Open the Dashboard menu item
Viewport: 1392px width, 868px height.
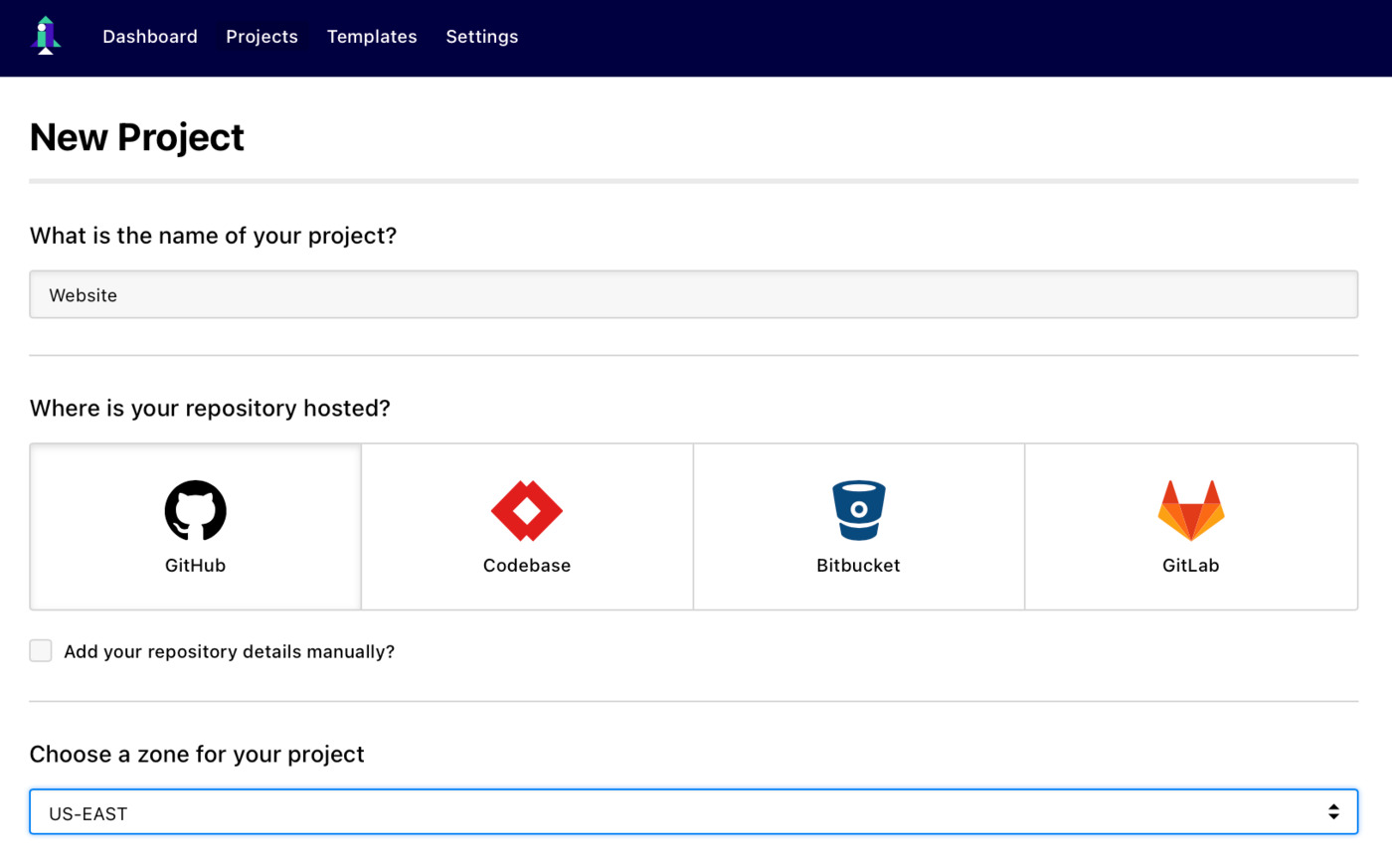click(x=150, y=37)
